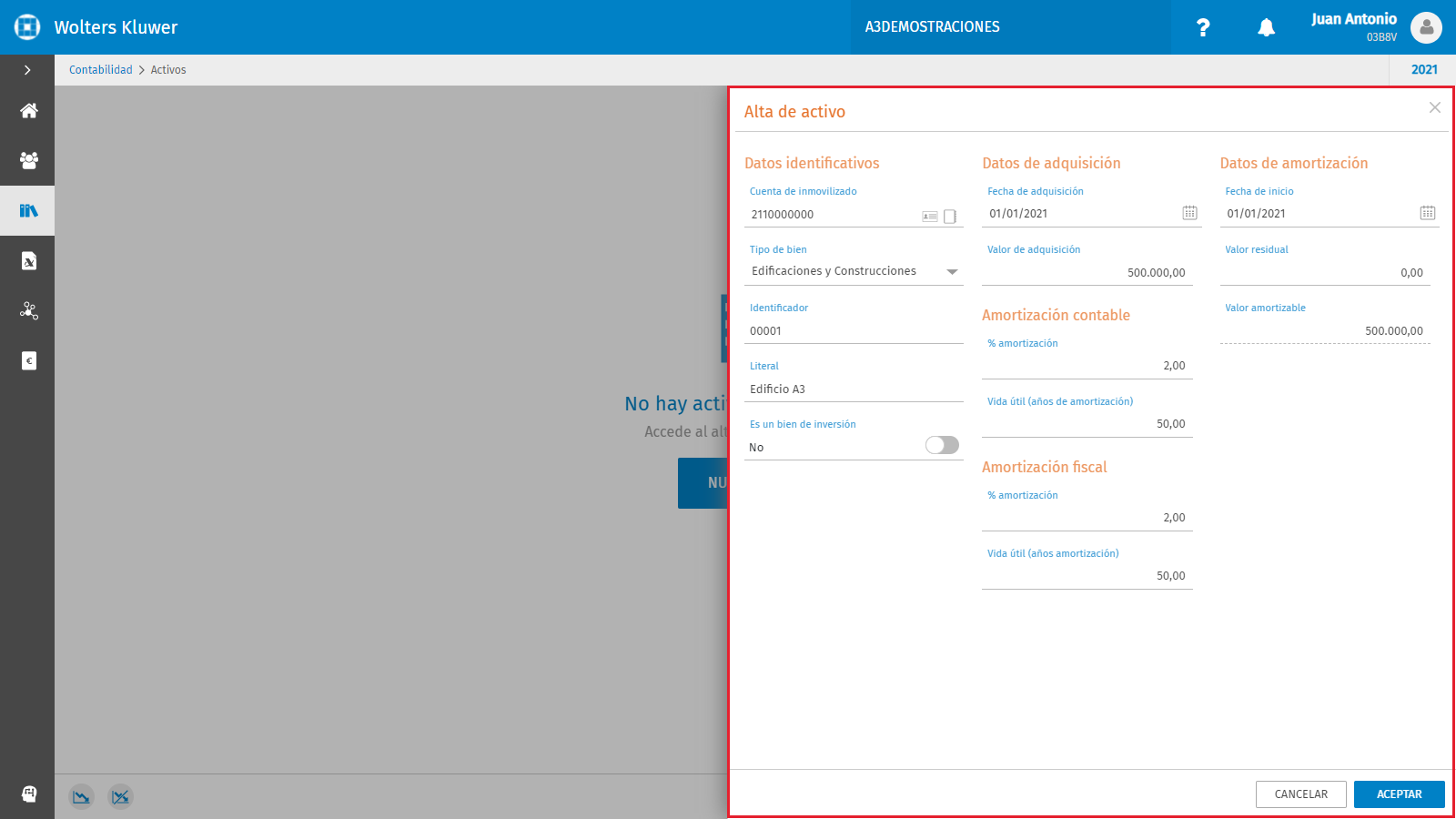The image size is (1456, 819).
Task: Accept the new asset form
Action: (1400, 794)
